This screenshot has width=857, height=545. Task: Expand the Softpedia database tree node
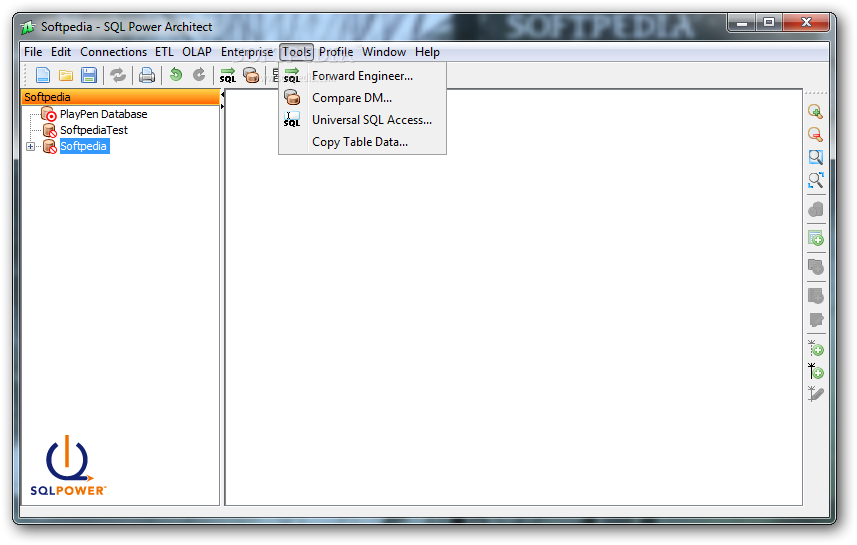tap(31, 146)
